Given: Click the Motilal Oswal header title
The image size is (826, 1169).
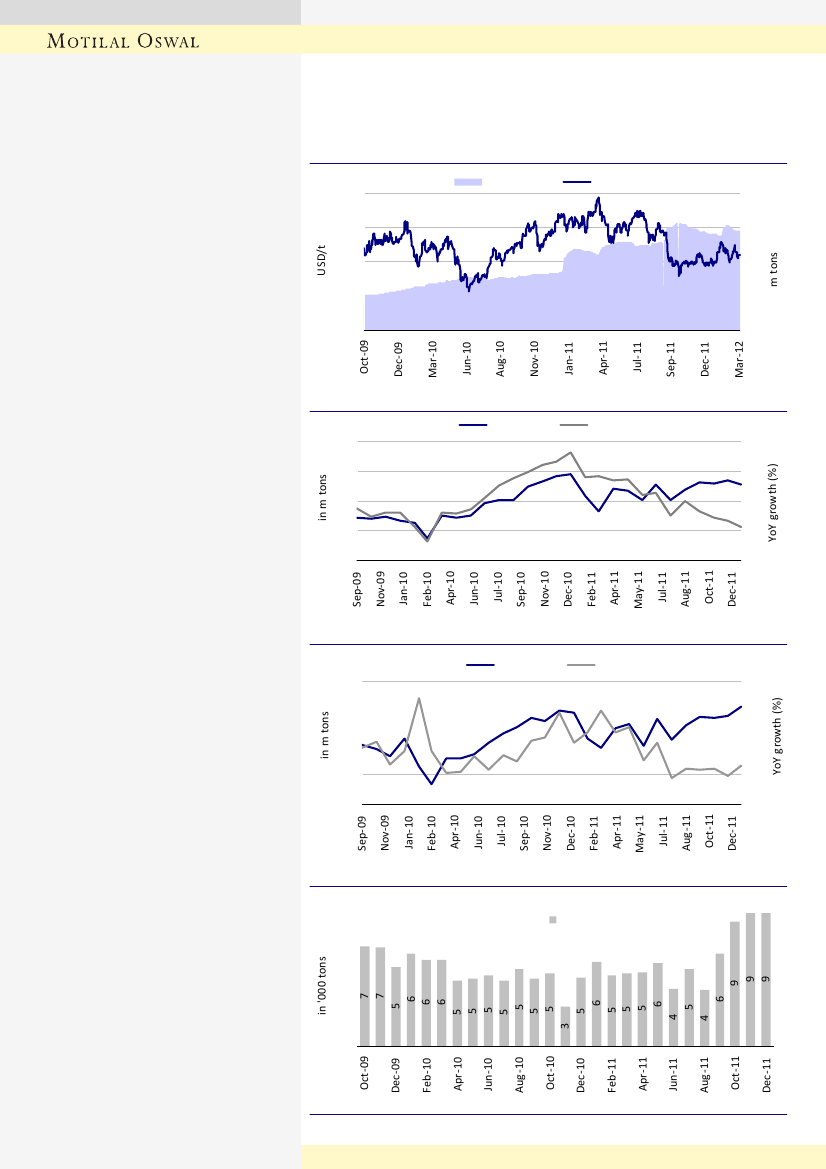Looking at the screenshot, I should pyautogui.click(x=125, y=41).
